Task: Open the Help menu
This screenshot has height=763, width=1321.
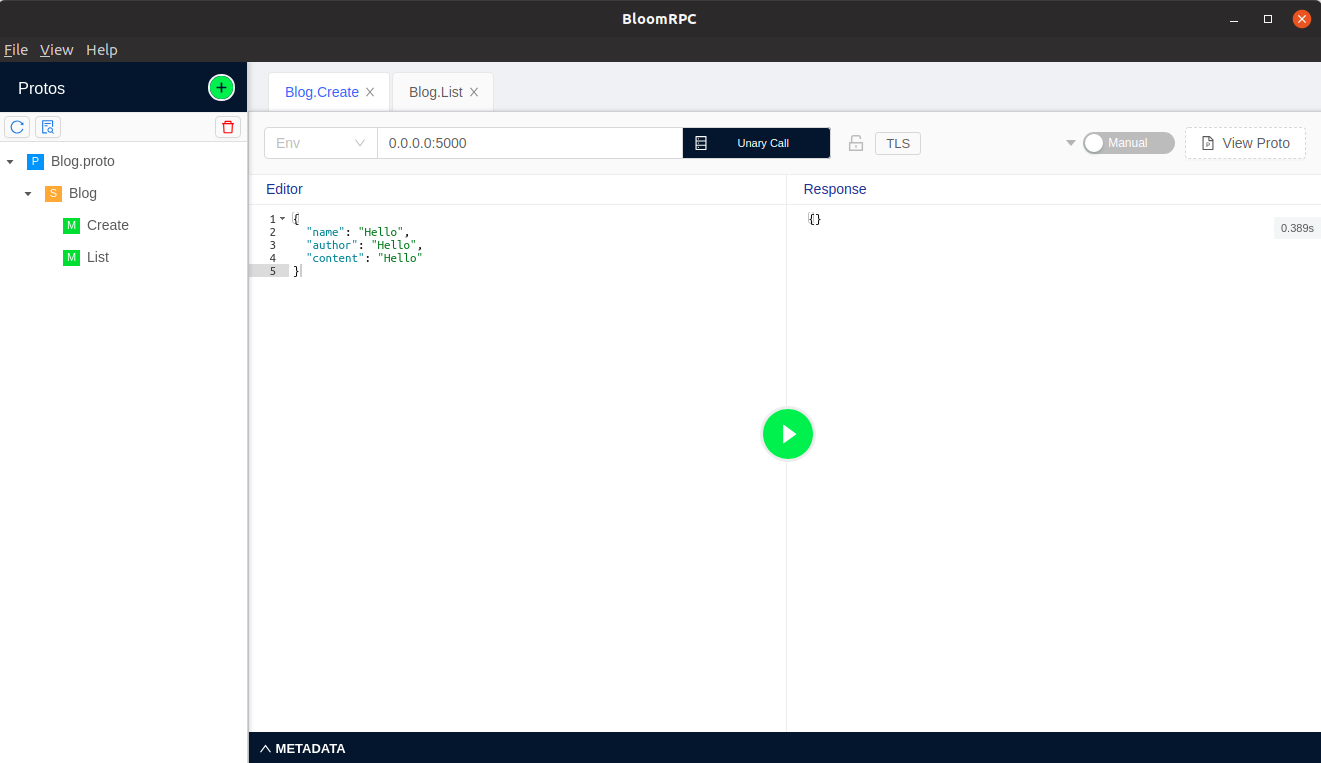Action: click(102, 49)
